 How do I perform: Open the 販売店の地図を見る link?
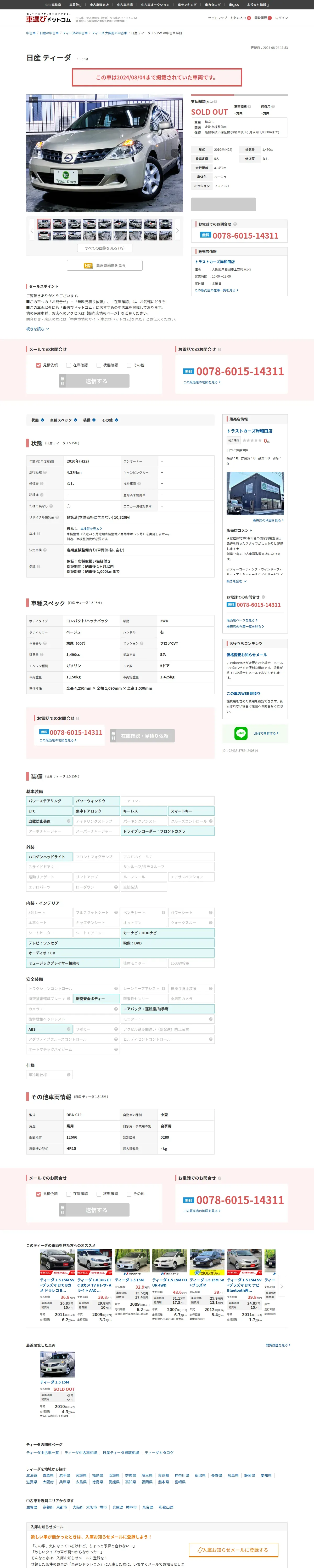point(268,520)
